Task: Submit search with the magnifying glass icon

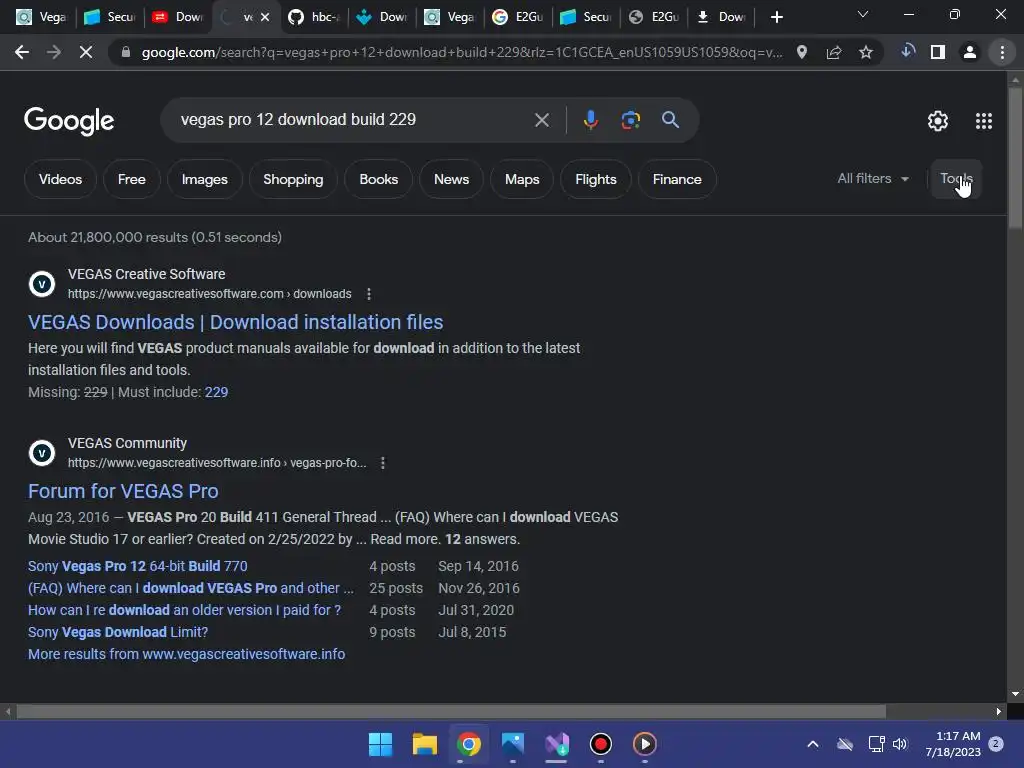Action: pos(670,120)
